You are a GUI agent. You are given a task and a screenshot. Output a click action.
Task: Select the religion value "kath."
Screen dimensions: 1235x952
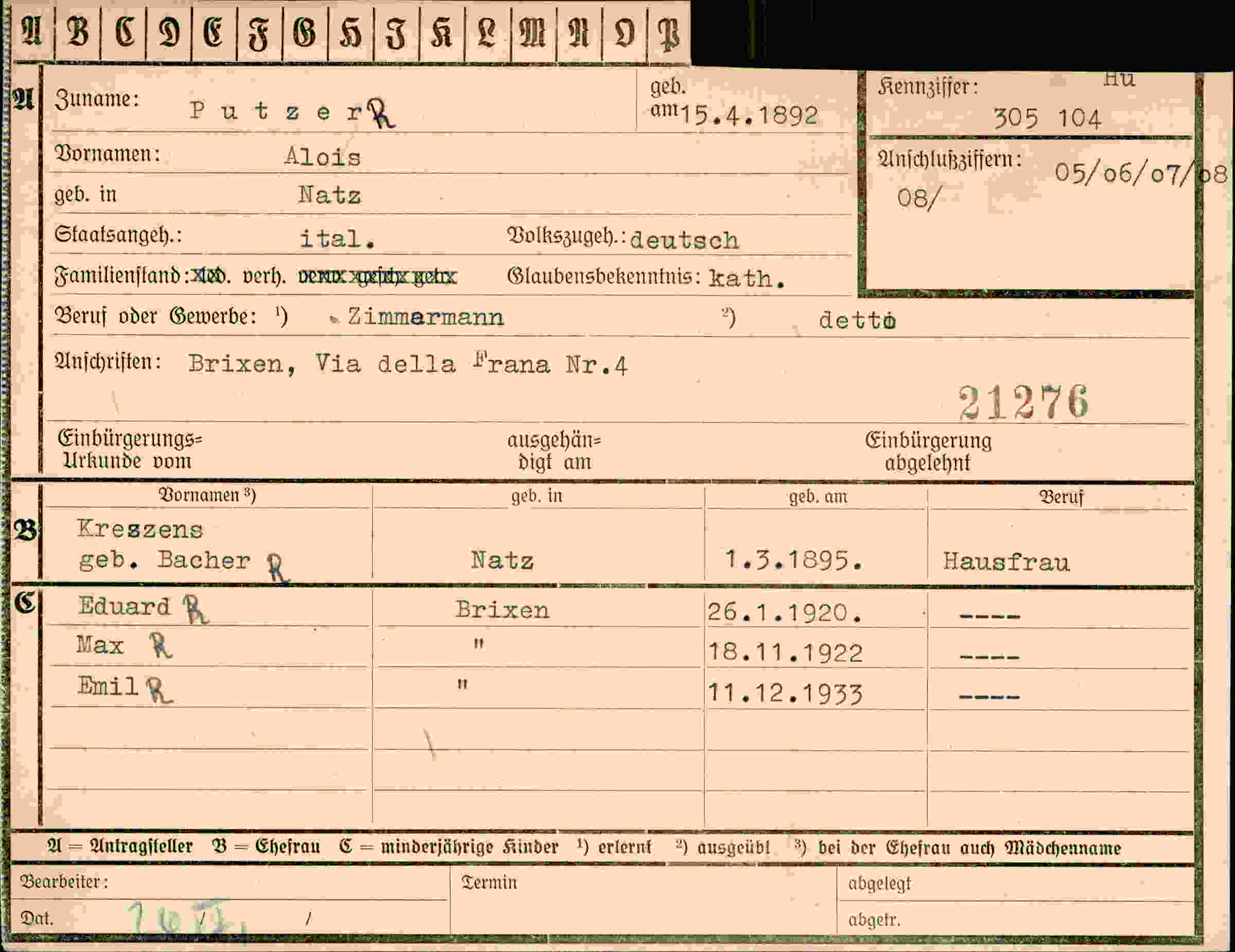(x=747, y=278)
